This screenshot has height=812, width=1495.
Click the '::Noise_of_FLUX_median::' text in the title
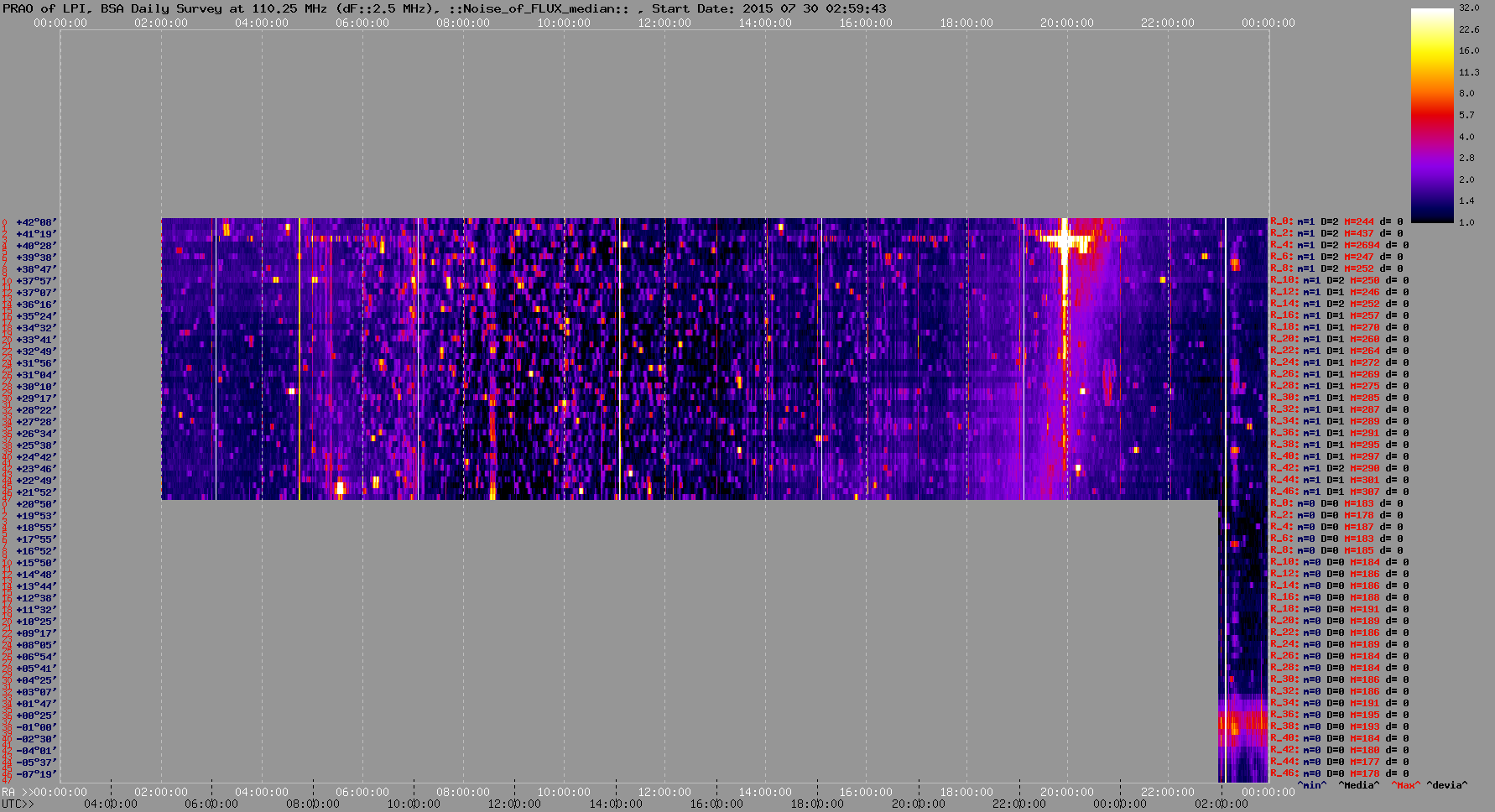(545, 8)
